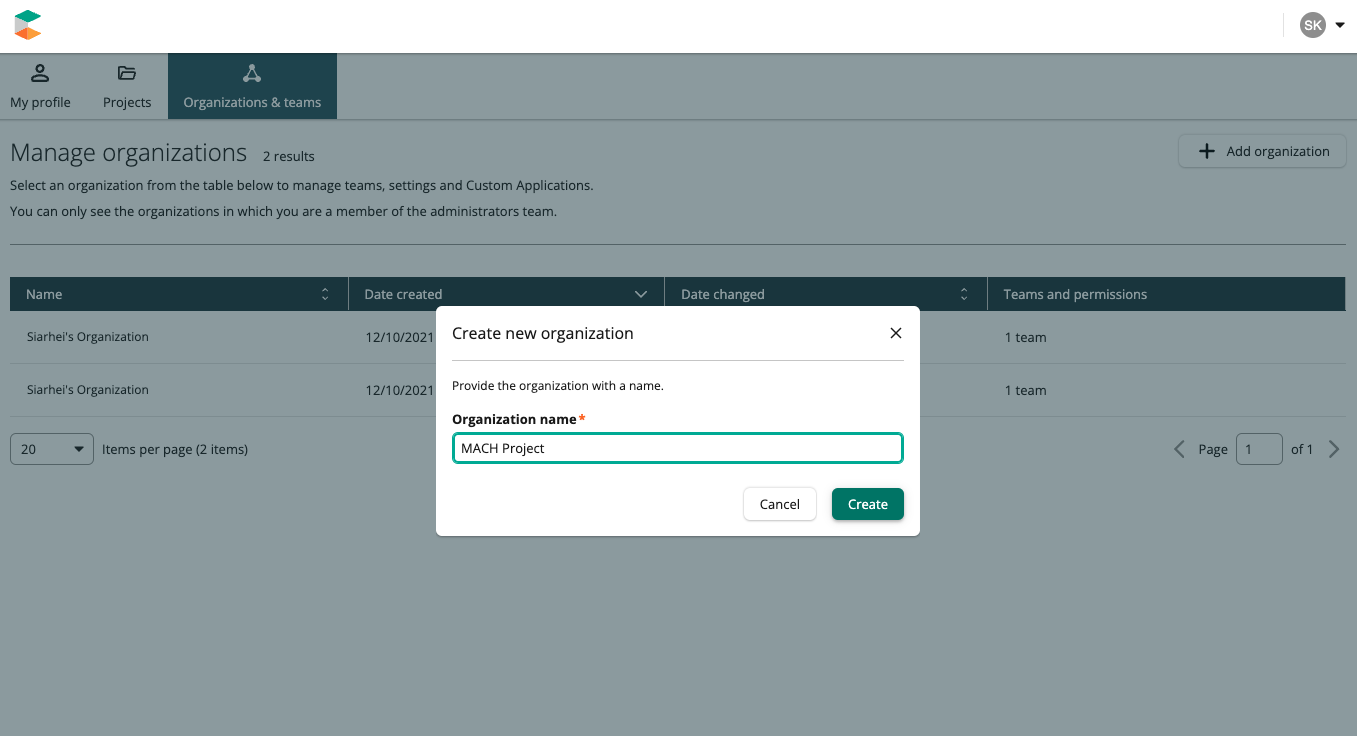Click the commercetools logo icon
This screenshot has width=1357, height=736.
pyautogui.click(x=28, y=25)
